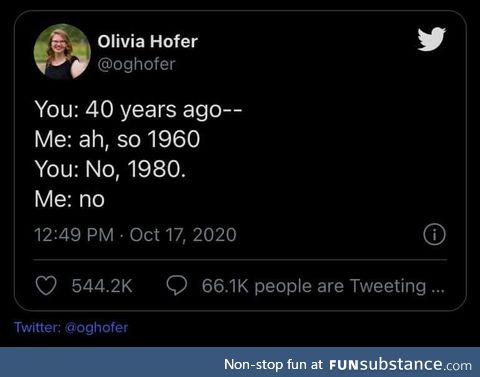Click the Non-stop fun at text
The height and width of the screenshot is (377, 480).
273,364
